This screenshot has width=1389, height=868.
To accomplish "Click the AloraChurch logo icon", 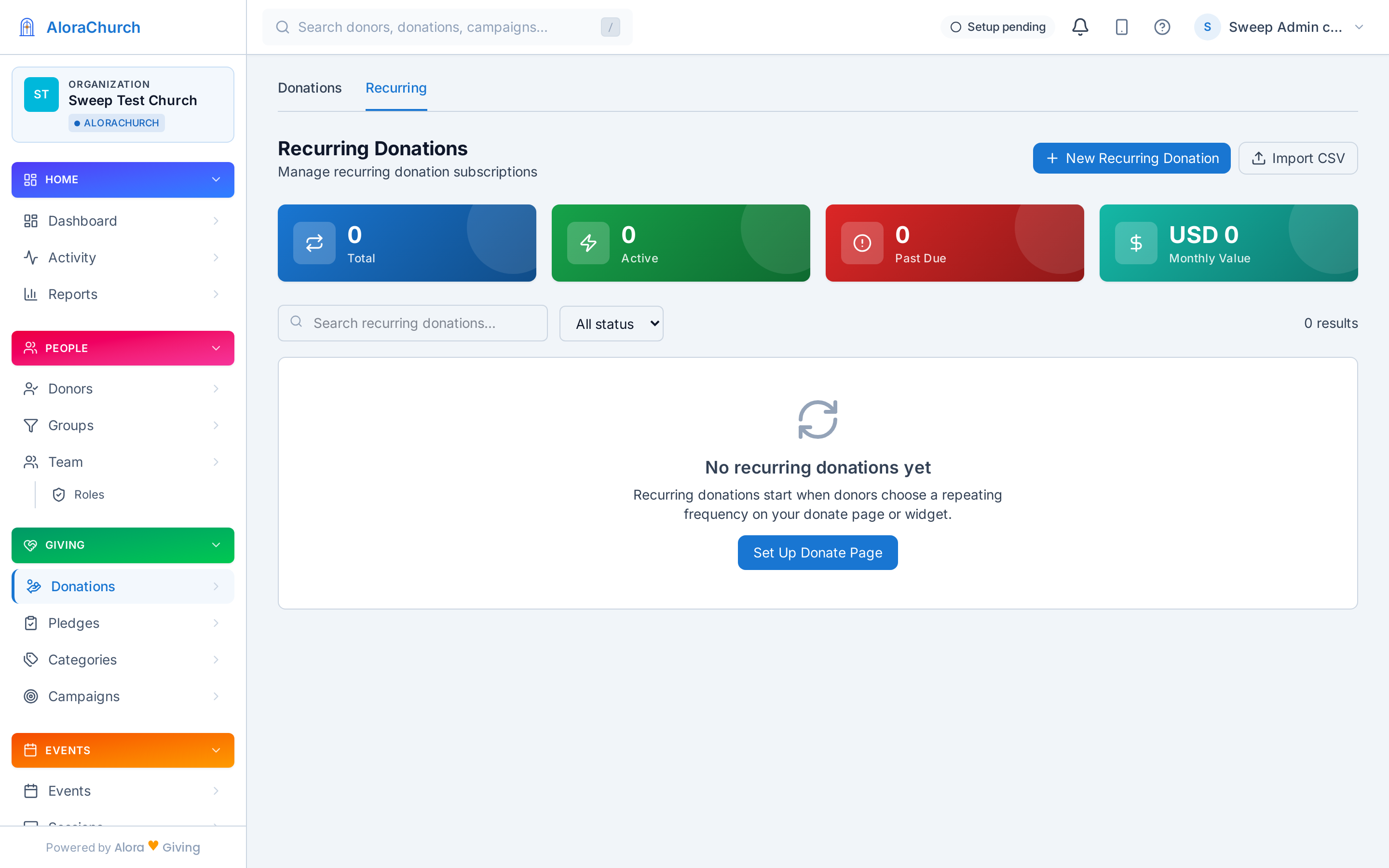I will coord(27,27).
